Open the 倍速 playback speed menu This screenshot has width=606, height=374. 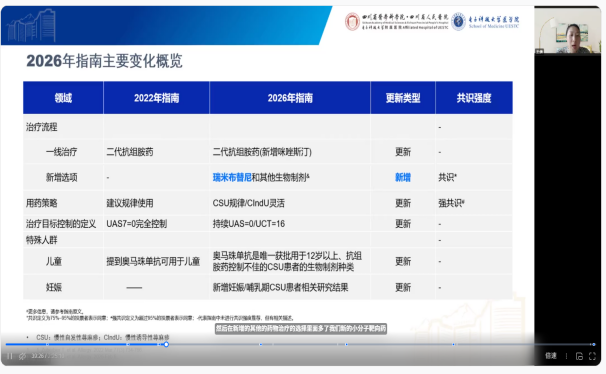point(551,356)
